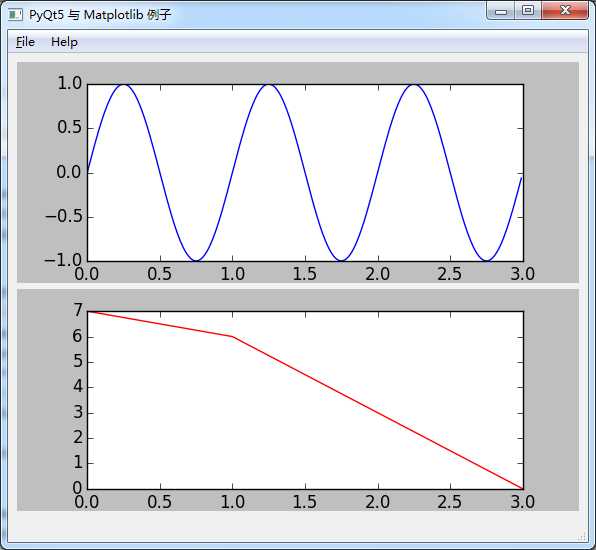Close the window with red X button
596x550 pixels.
[564, 11]
